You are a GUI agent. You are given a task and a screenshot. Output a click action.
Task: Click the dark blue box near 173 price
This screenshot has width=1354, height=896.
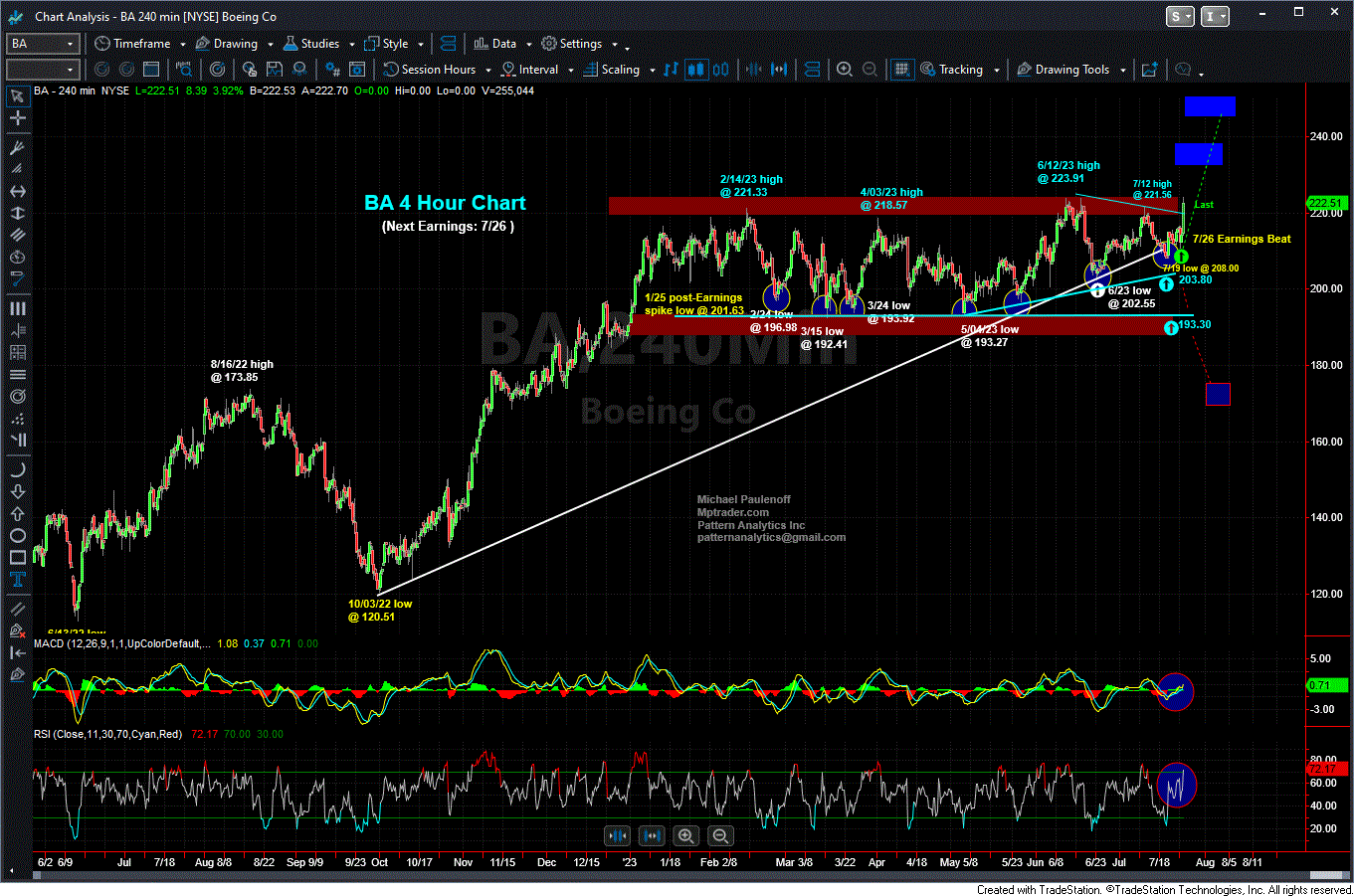click(x=1218, y=394)
